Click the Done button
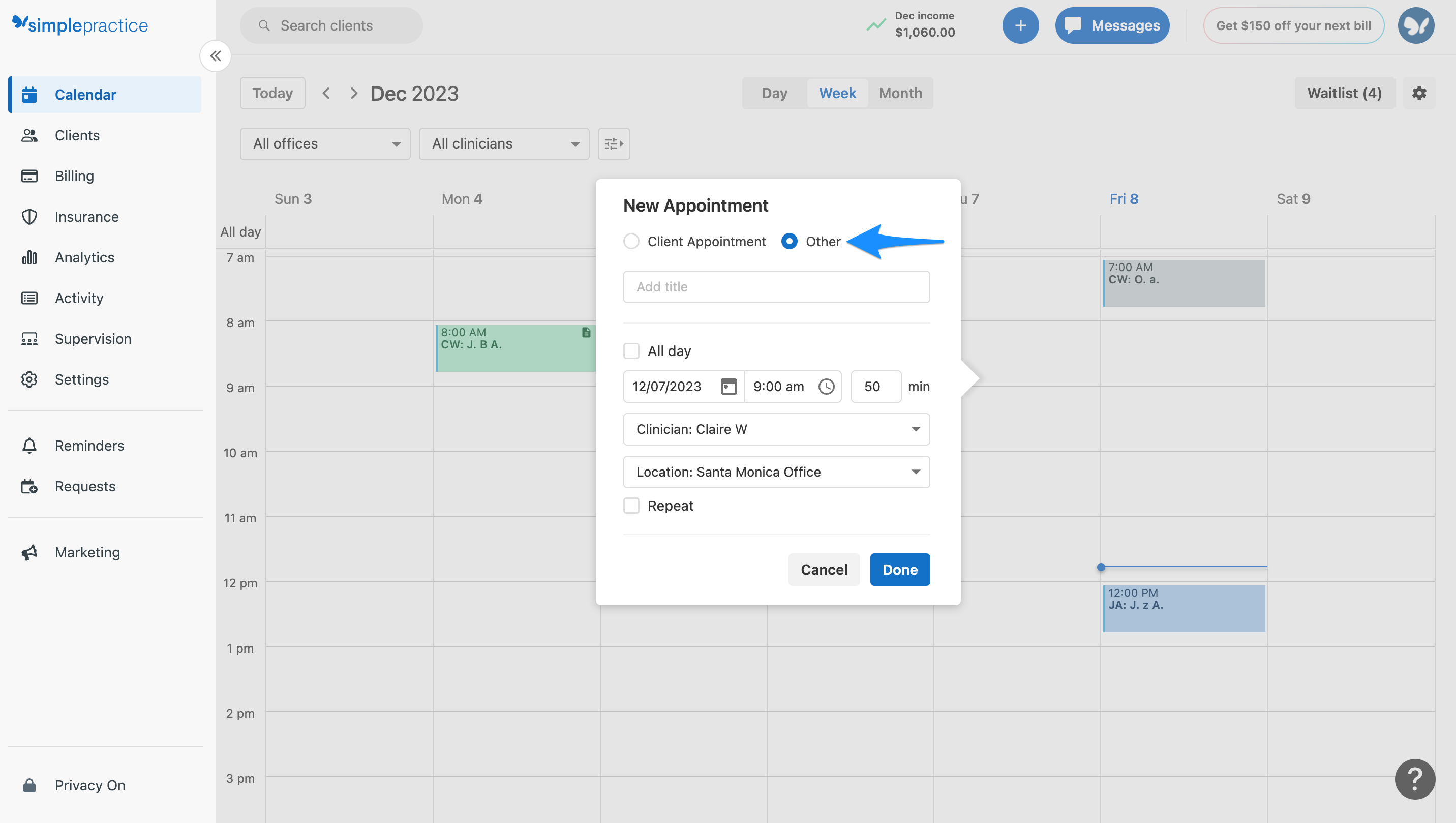Viewport: 1456px width, 823px height. 899,570
